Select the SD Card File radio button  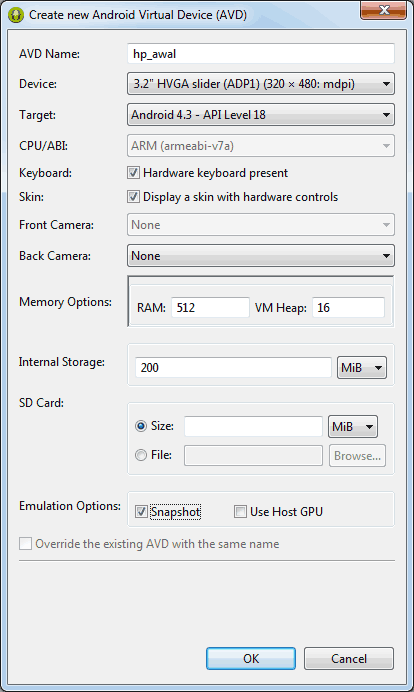[141, 455]
